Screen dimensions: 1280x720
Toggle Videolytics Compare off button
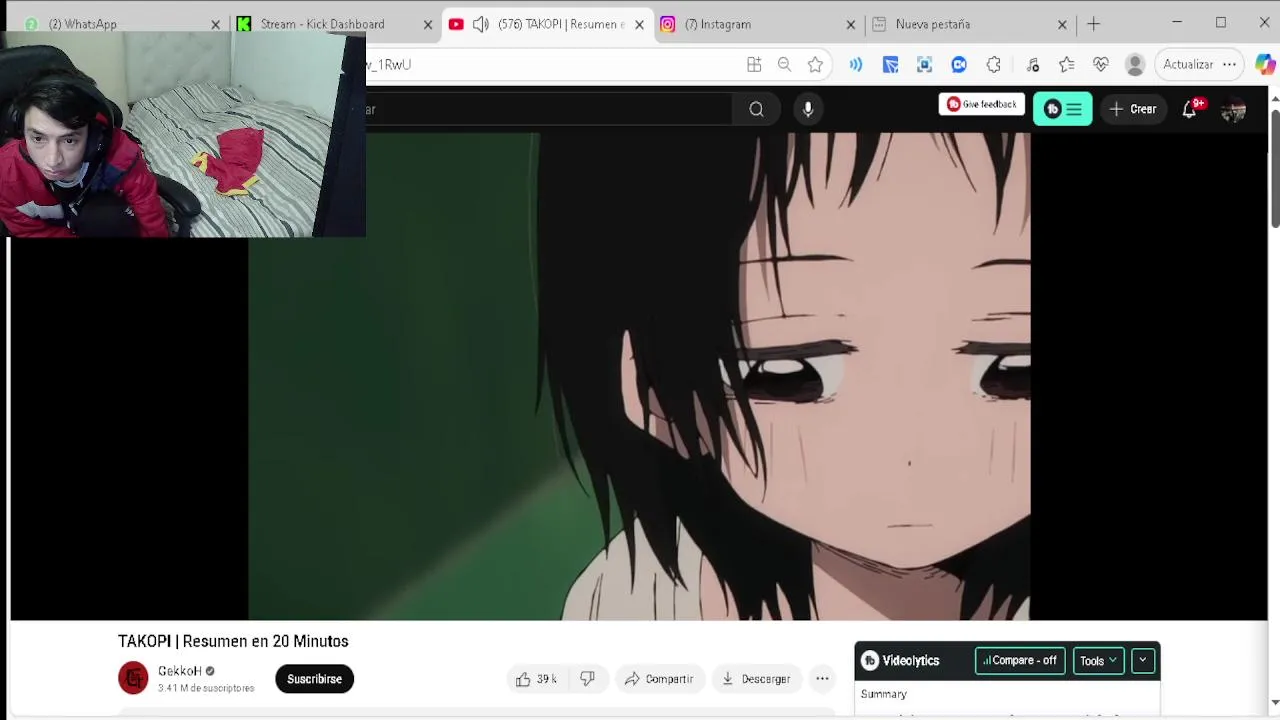1020,660
